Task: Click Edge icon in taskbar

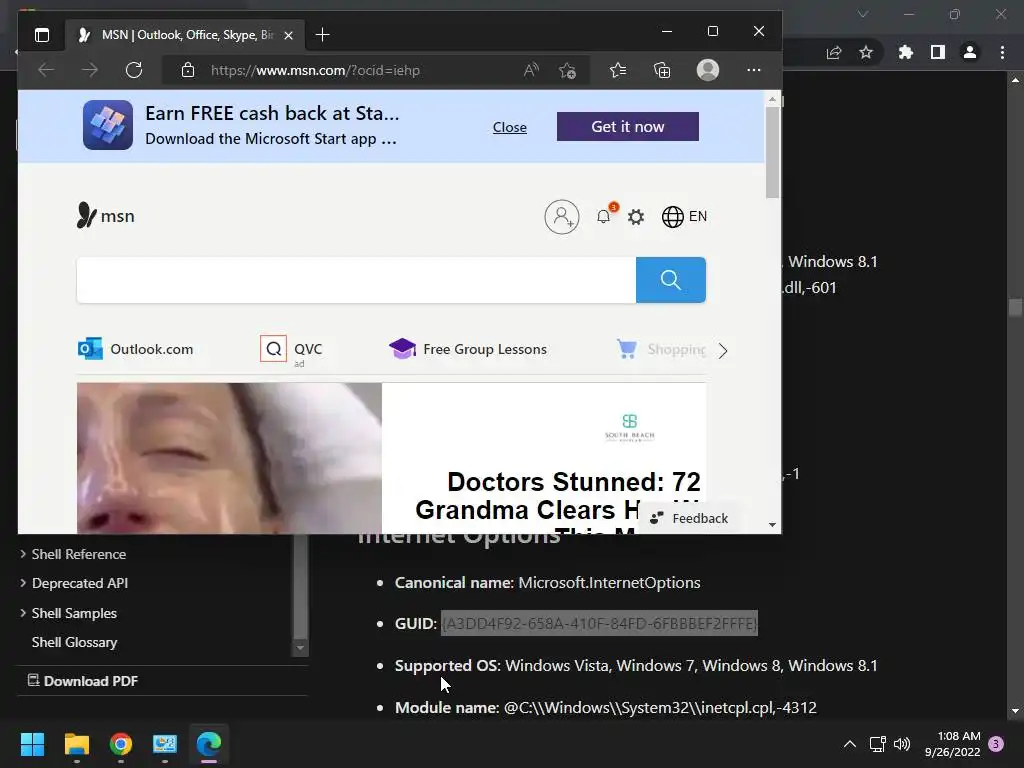Action: click(x=209, y=744)
